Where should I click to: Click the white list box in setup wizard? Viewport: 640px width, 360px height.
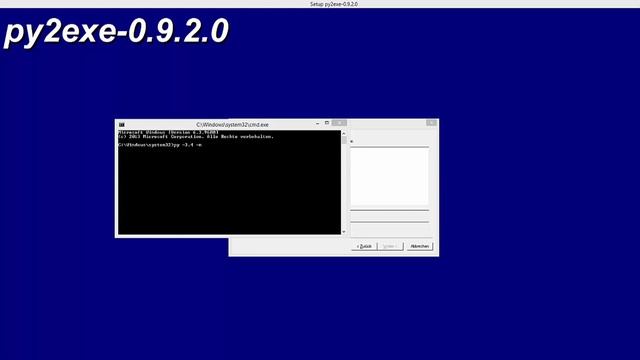(389, 176)
